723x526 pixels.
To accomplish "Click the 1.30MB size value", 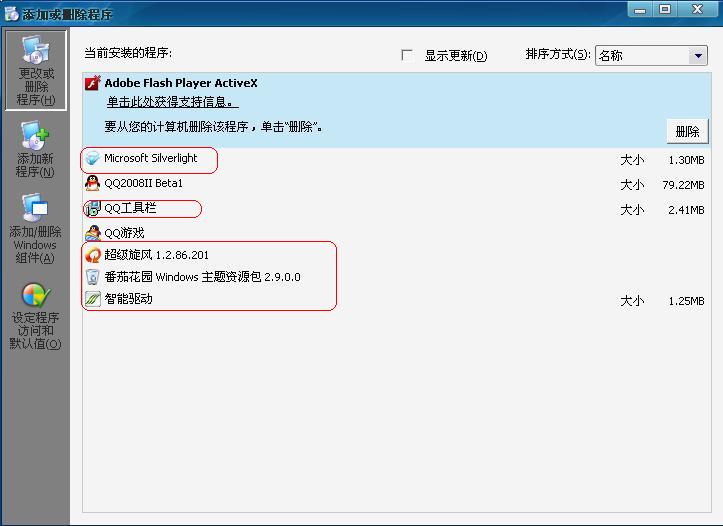I will click(686, 160).
